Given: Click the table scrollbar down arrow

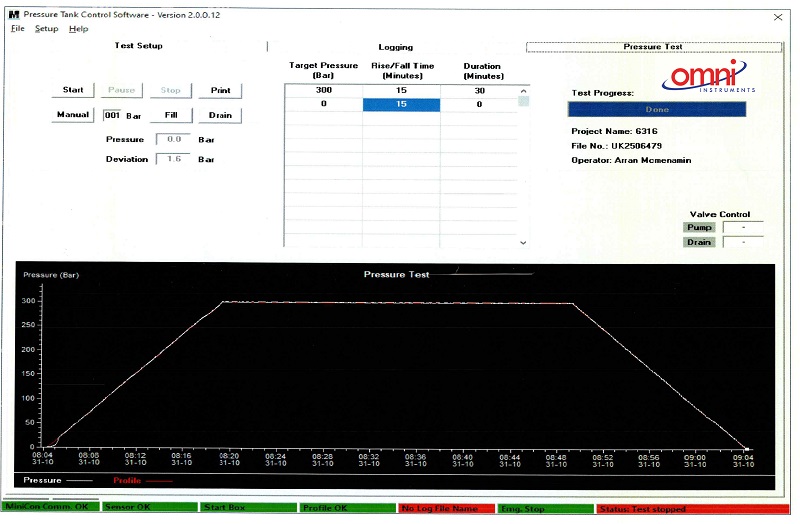Looking at the screenshot, I should tap(522, 242).
